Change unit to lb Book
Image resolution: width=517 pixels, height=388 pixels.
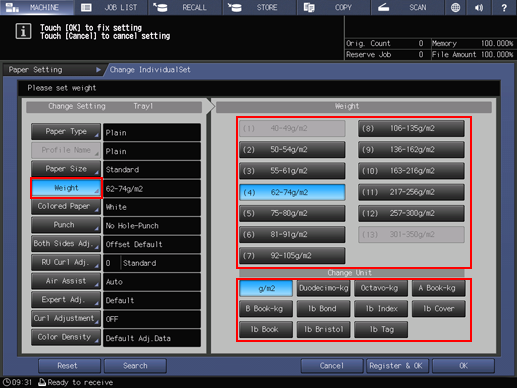(x=266, y=330)
